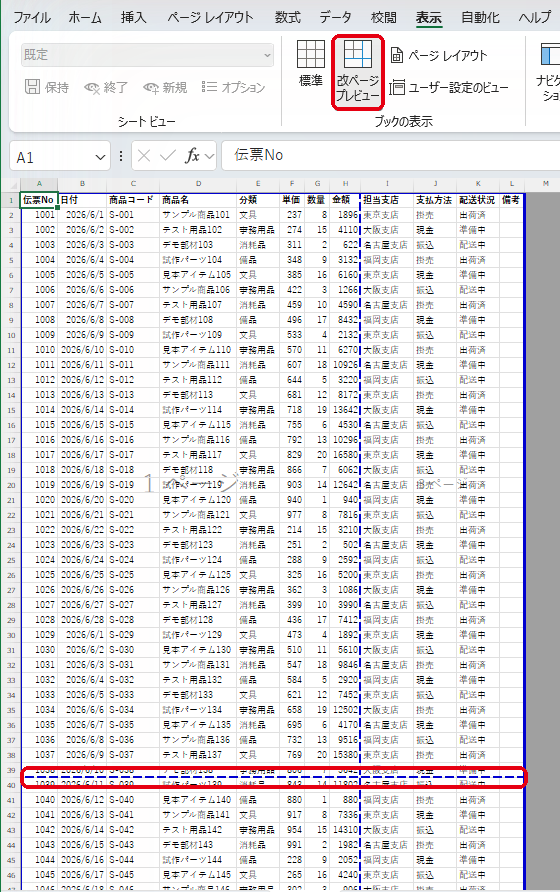This screenshot has width=560, height=892.
Task: Open the 校閲 tab
Action: pyautogui.click(x=384, y=18)
